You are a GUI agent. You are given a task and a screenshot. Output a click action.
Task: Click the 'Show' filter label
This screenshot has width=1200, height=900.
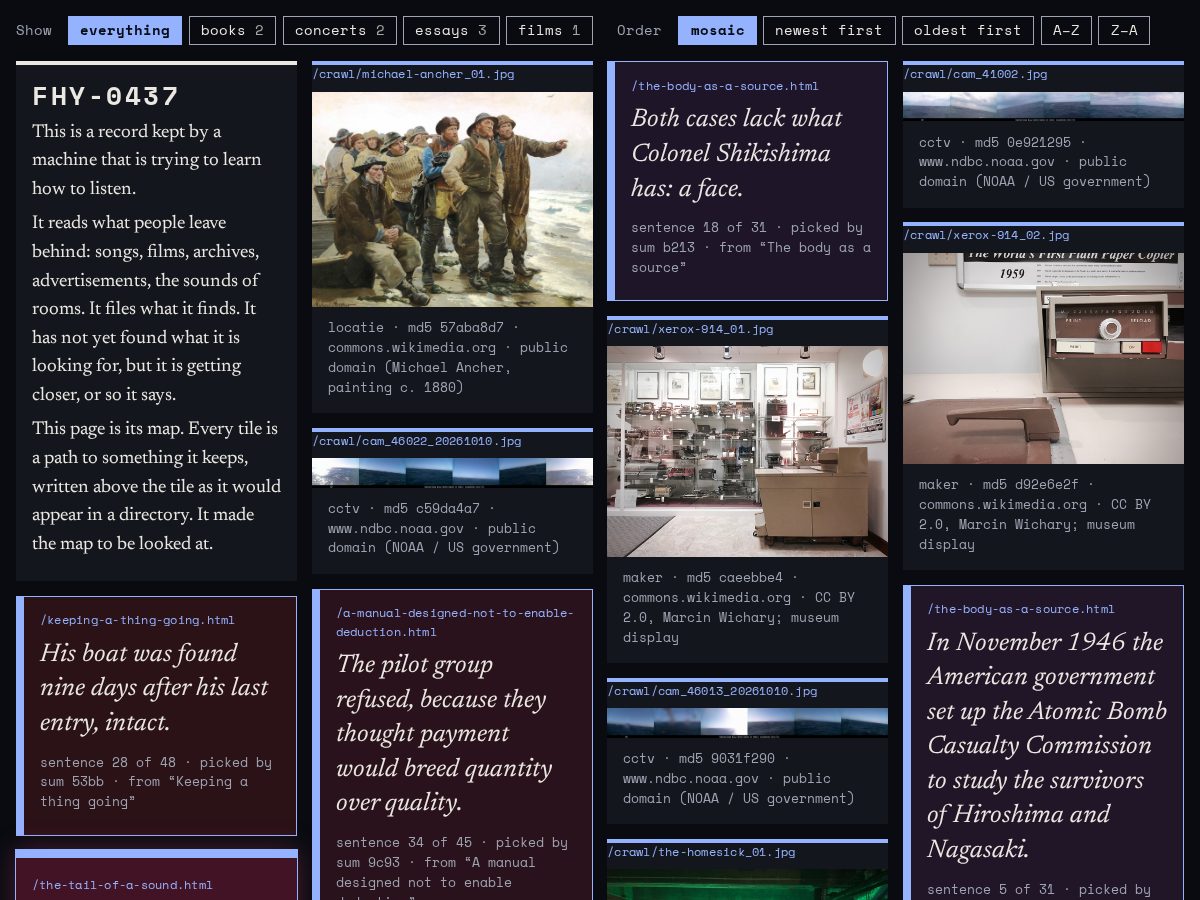[34, 30]
